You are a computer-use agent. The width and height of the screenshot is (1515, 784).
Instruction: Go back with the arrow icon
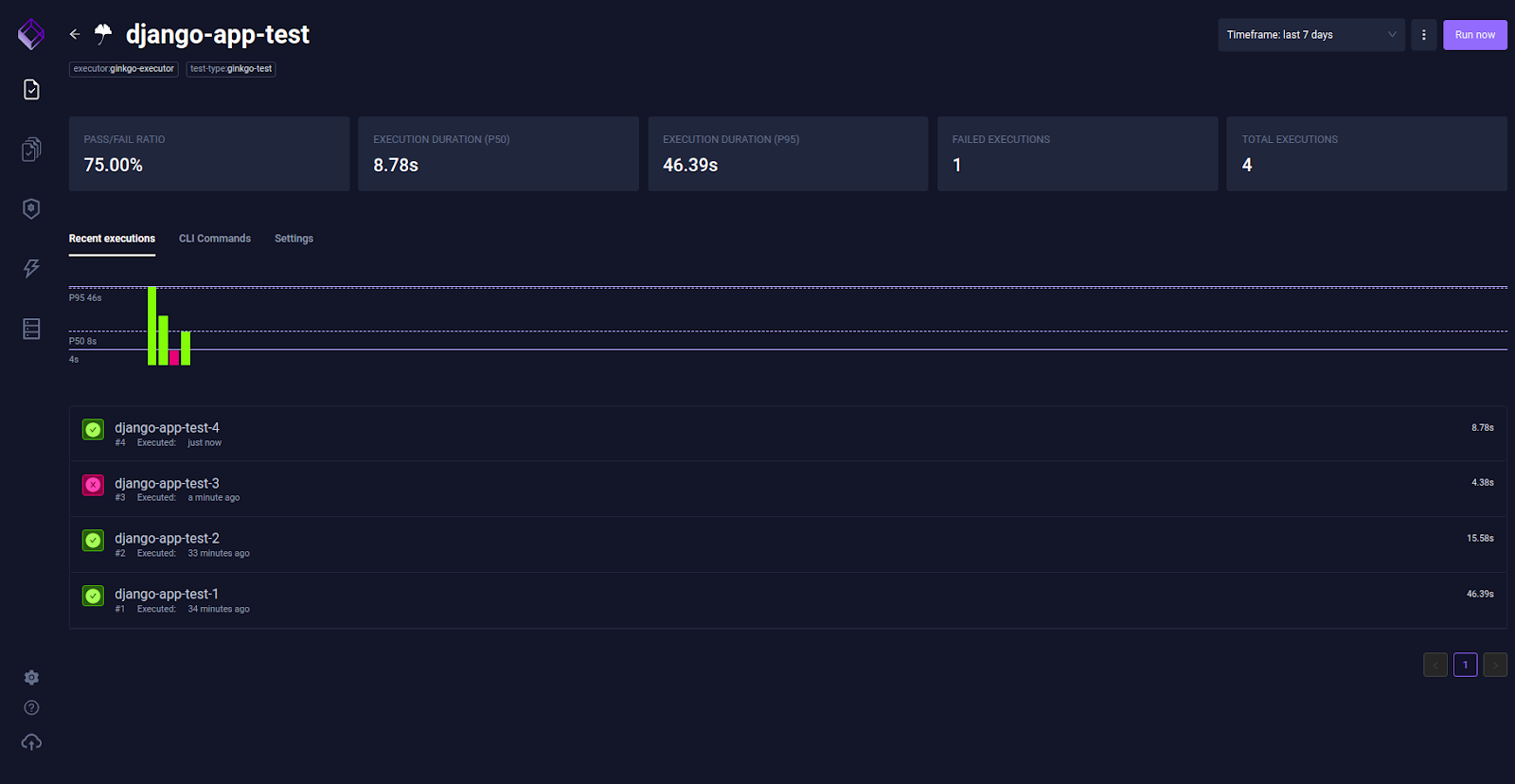click(x=75, y=34)
